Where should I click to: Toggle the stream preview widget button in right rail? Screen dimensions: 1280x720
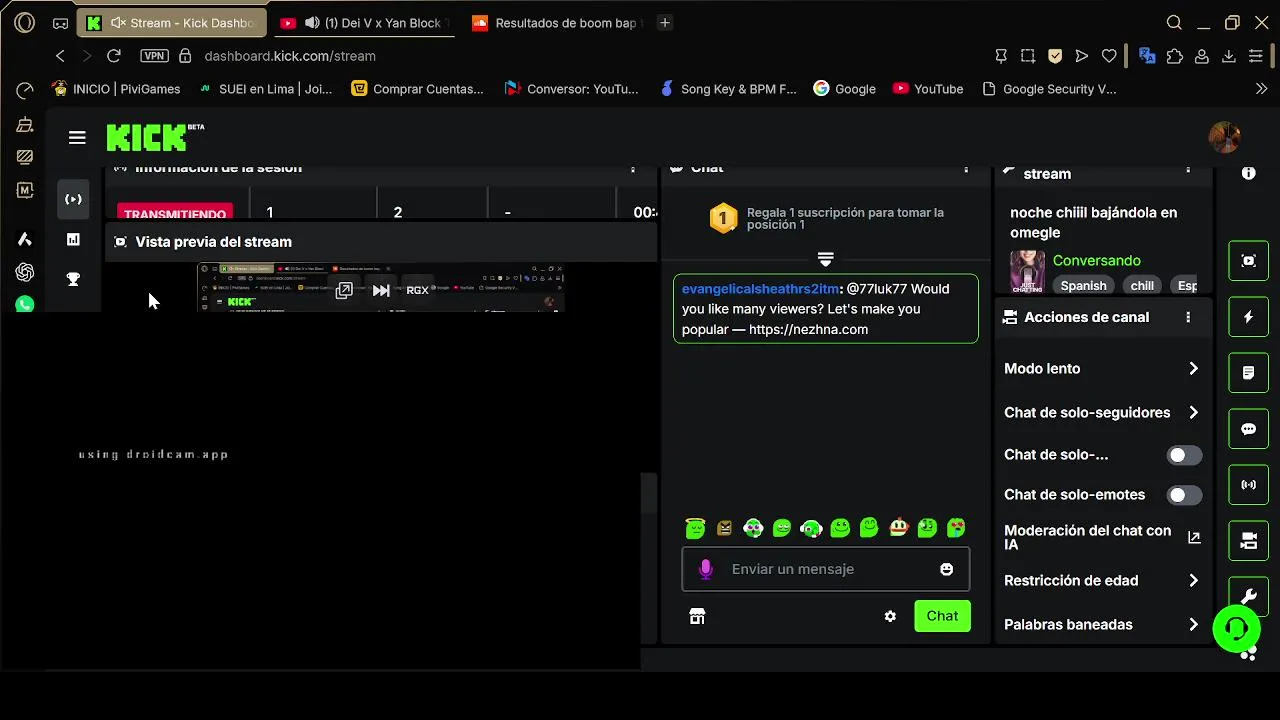point(1248,261)
